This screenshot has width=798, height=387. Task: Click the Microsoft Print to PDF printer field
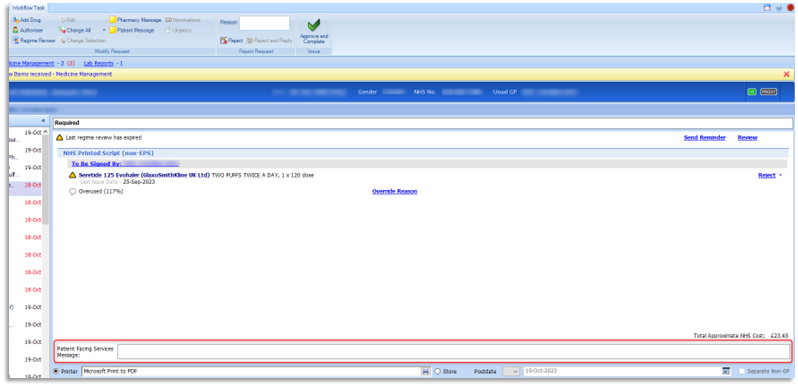coord(251,372)
